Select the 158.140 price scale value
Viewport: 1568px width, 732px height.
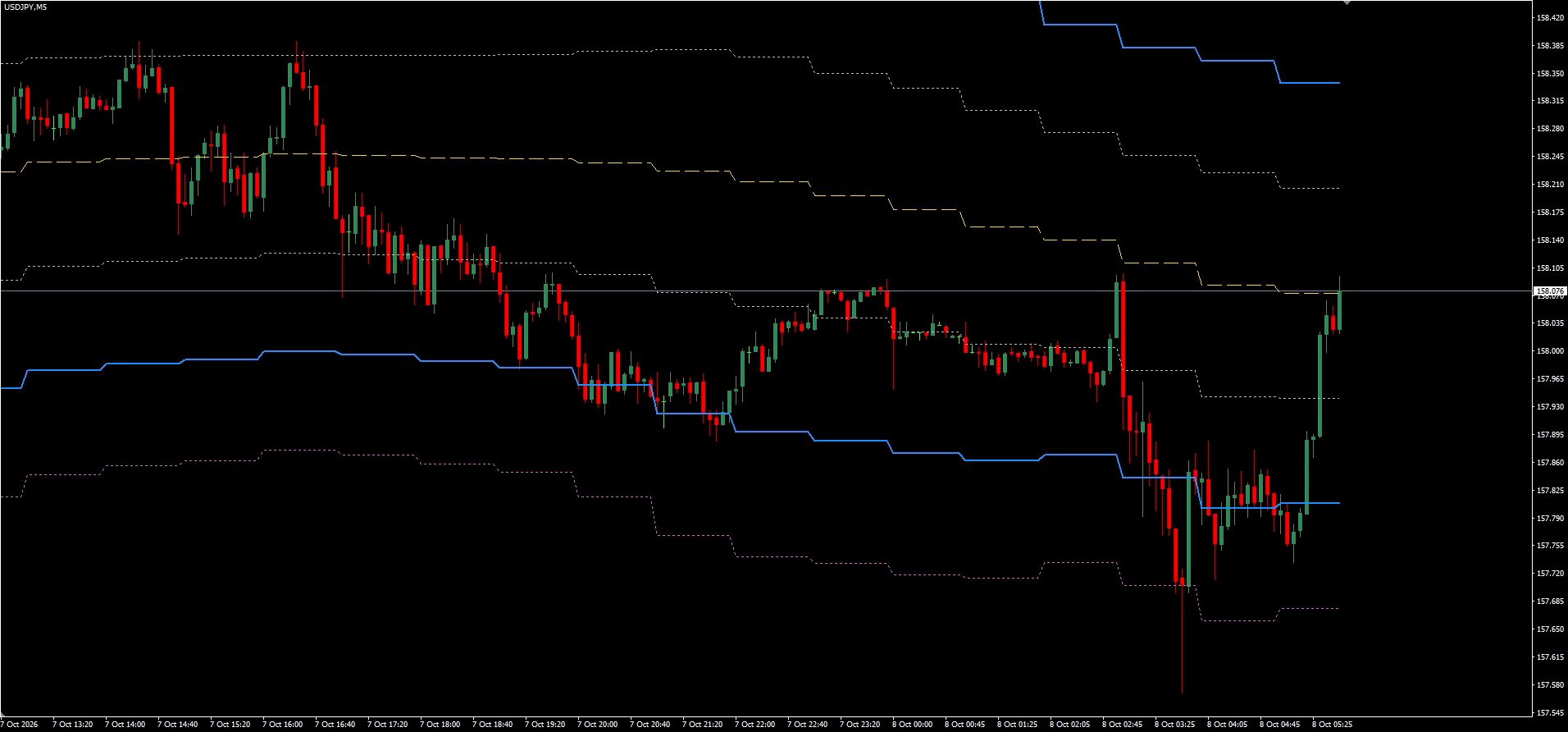coord(1551,240)
